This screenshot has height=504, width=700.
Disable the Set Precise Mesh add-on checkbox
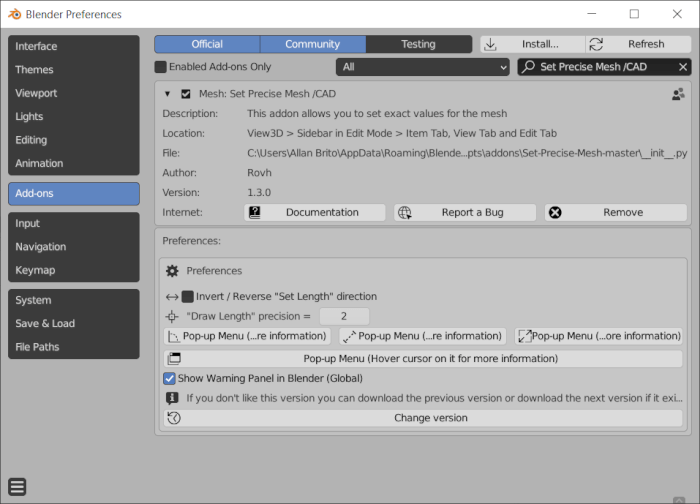(x=186, y=94)
